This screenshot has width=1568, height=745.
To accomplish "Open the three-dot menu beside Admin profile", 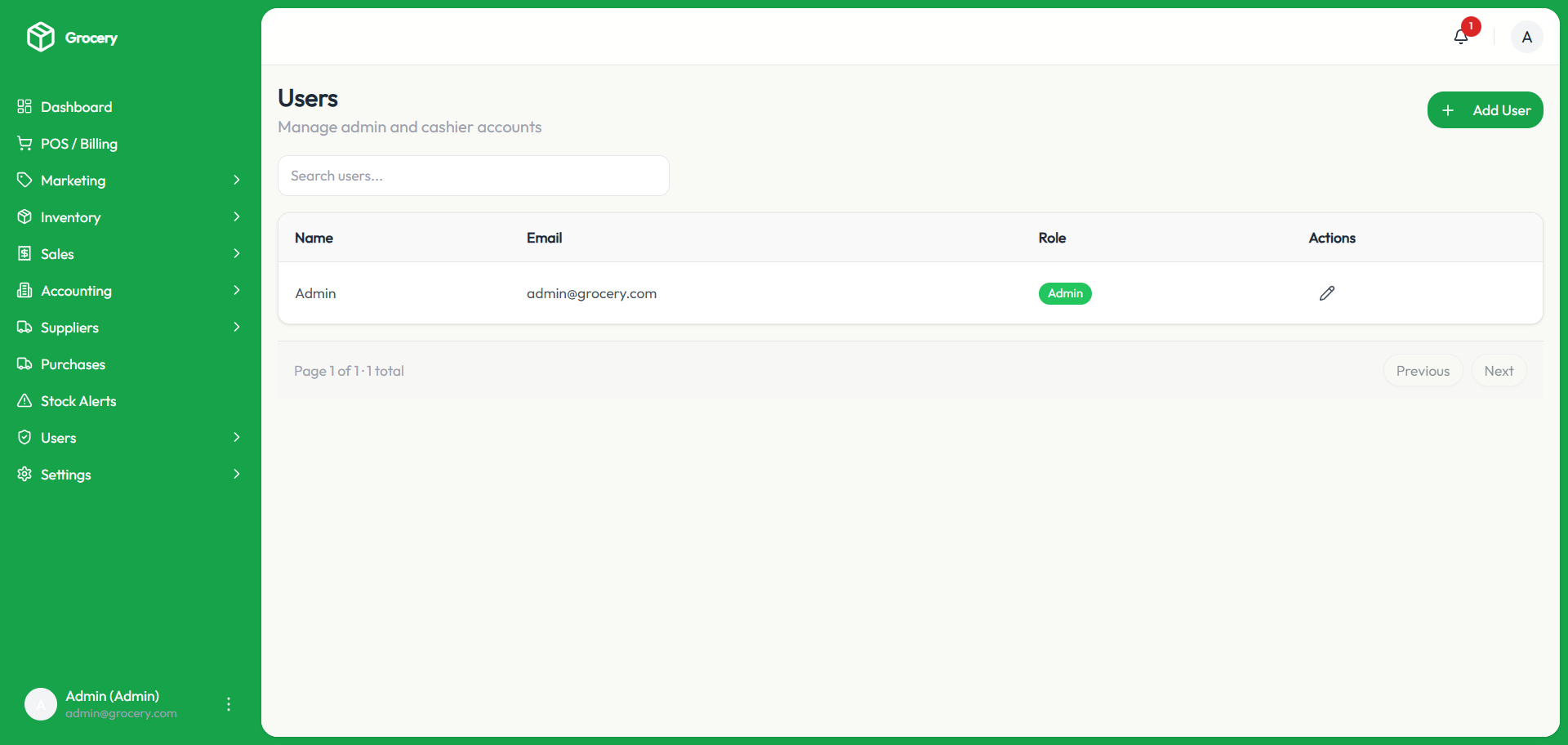I will (229, 704).
